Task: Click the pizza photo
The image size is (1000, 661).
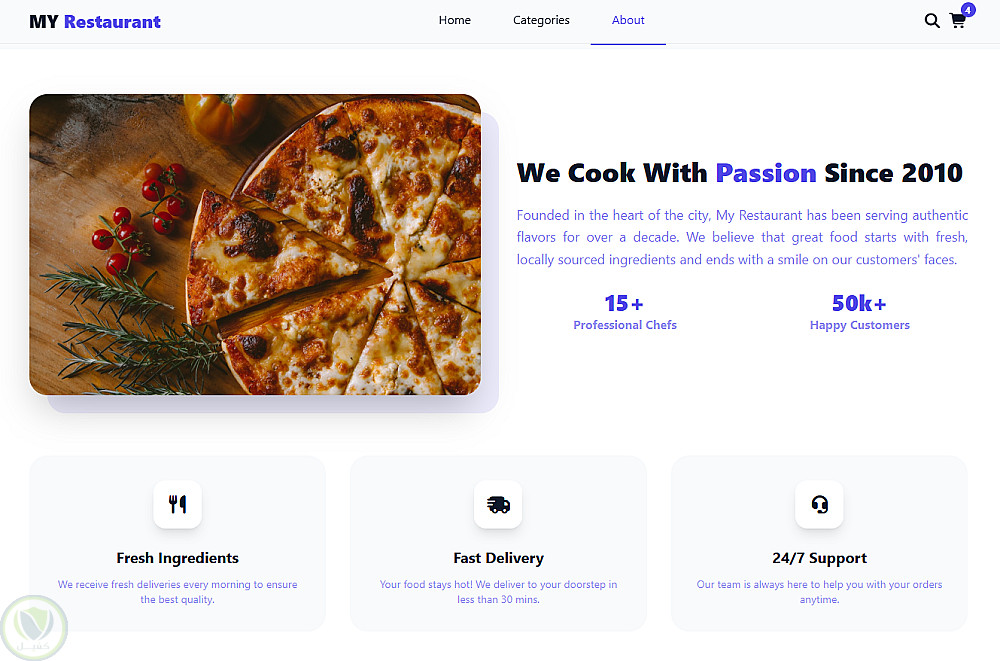Action: click(255, 245)
